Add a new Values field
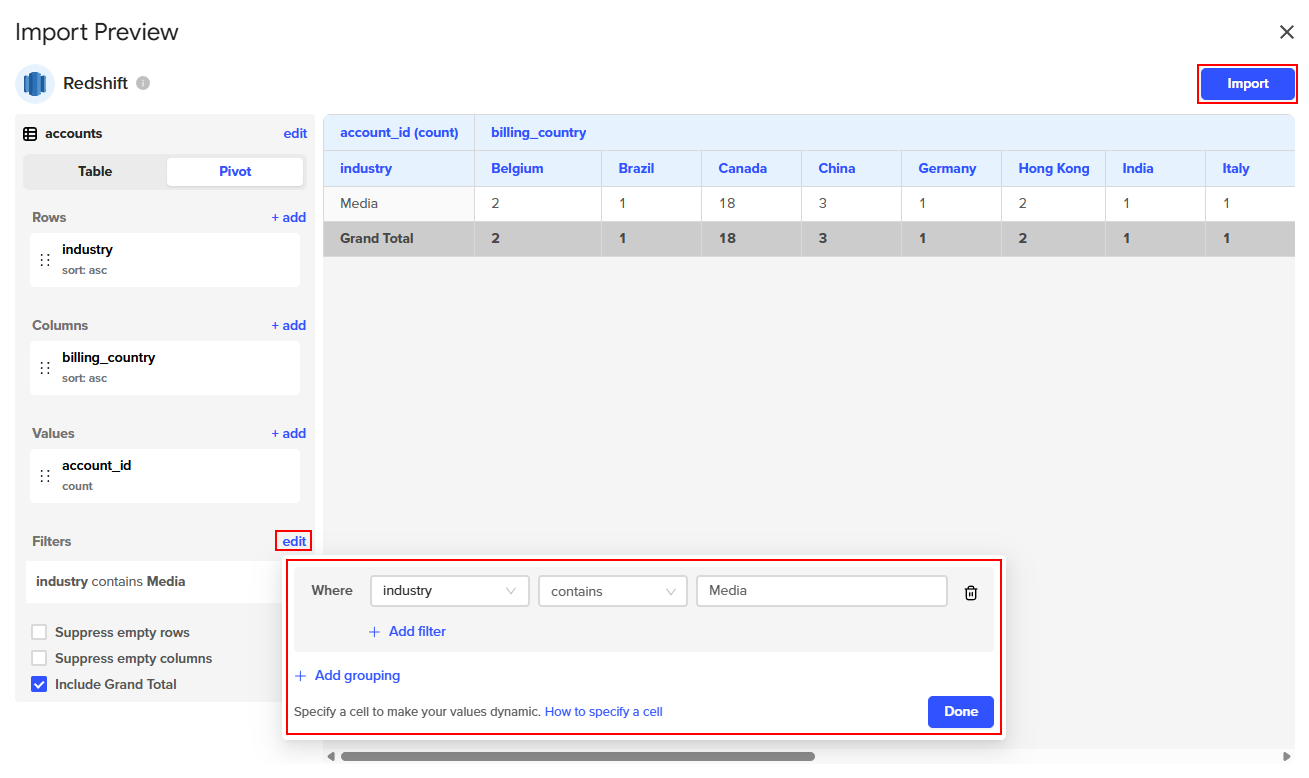This screenshot has width=1309, height=778. [288, 433]
